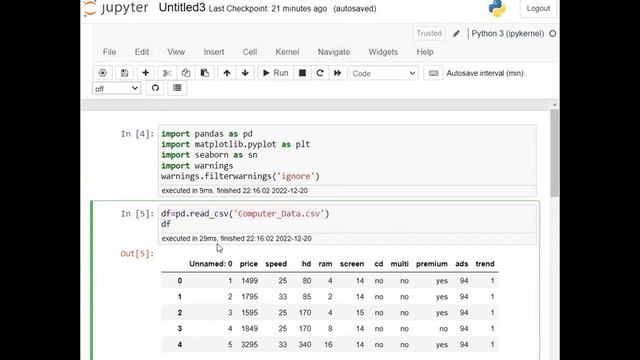Click the GitHub icon in the toolbar
This screenshot has height=360, width=640.
click(x=155, y=88)
